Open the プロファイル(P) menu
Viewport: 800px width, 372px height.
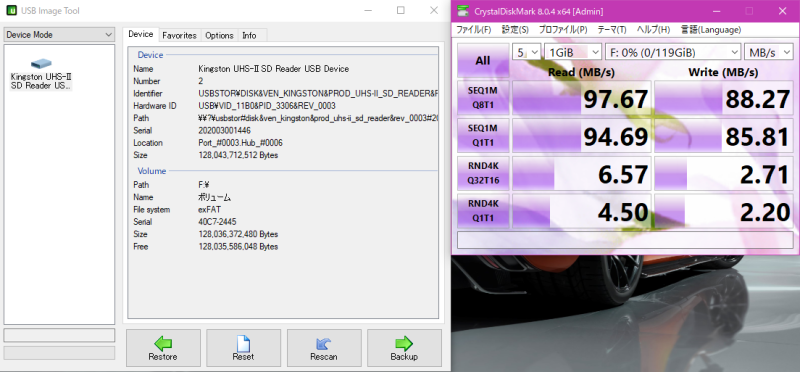pos(563,30)
